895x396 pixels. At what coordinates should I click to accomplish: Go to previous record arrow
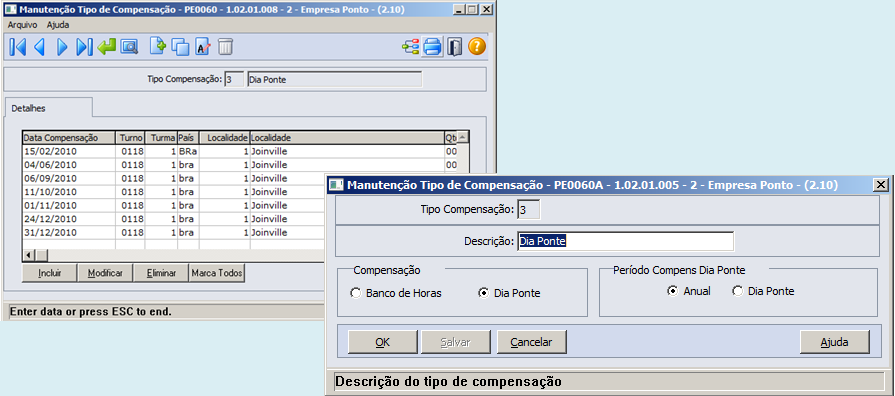click(39, 47)
